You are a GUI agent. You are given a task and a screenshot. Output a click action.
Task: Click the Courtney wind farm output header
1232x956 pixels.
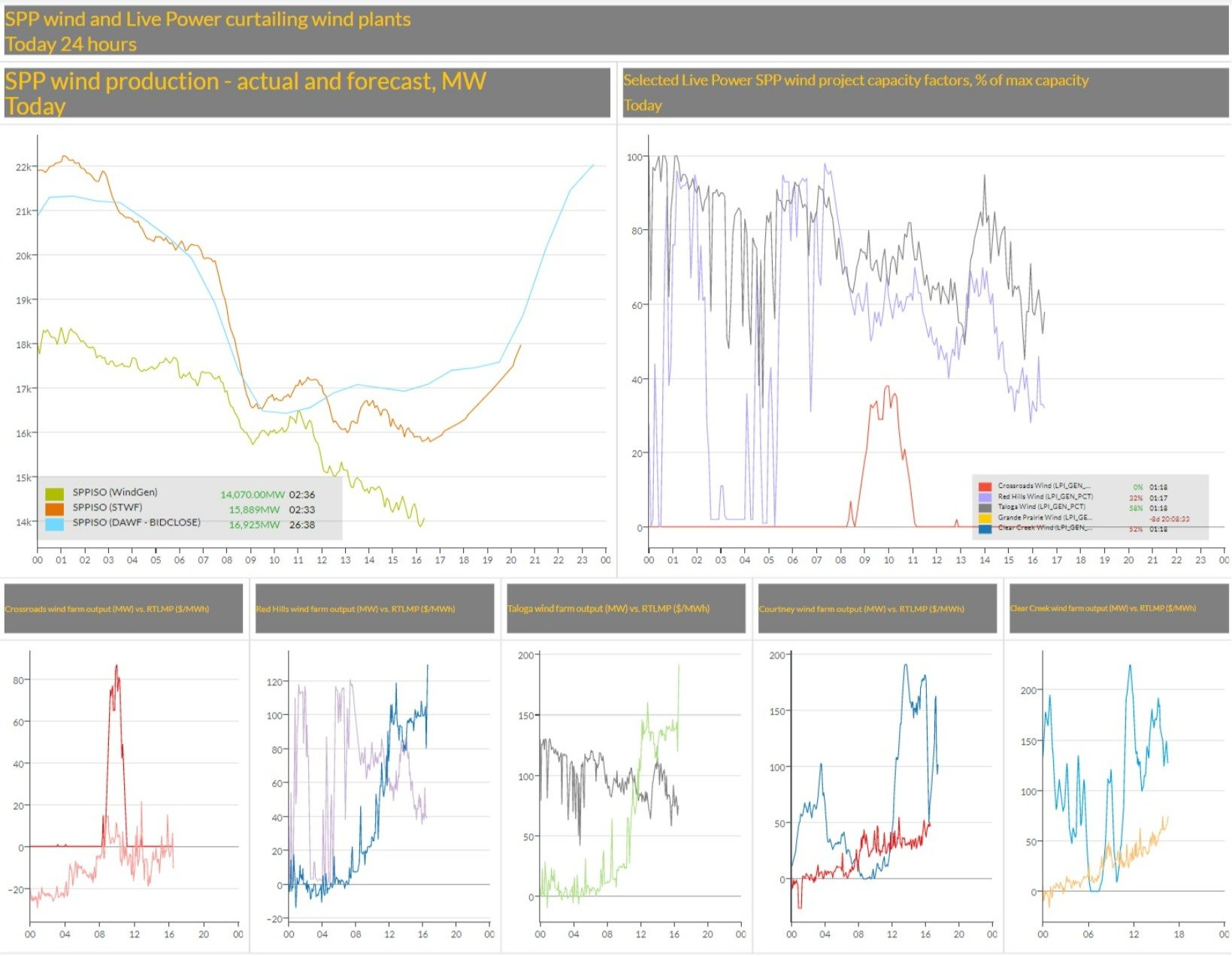point(861,609)
